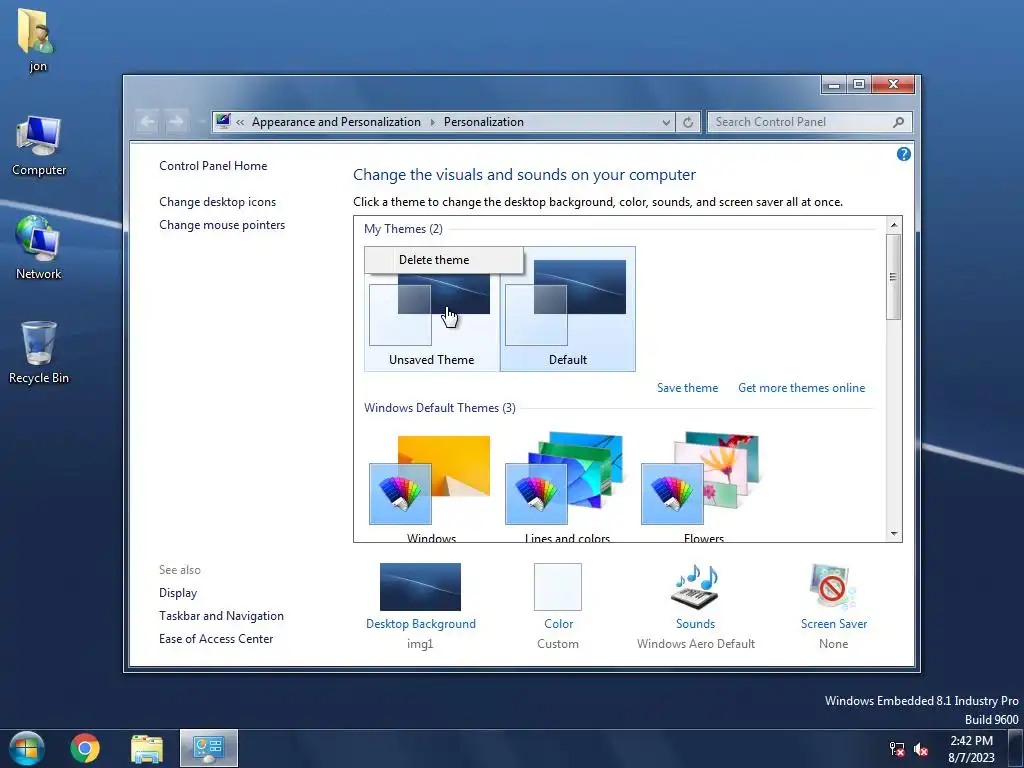Click the Screen Saver link text

[834, 624]
